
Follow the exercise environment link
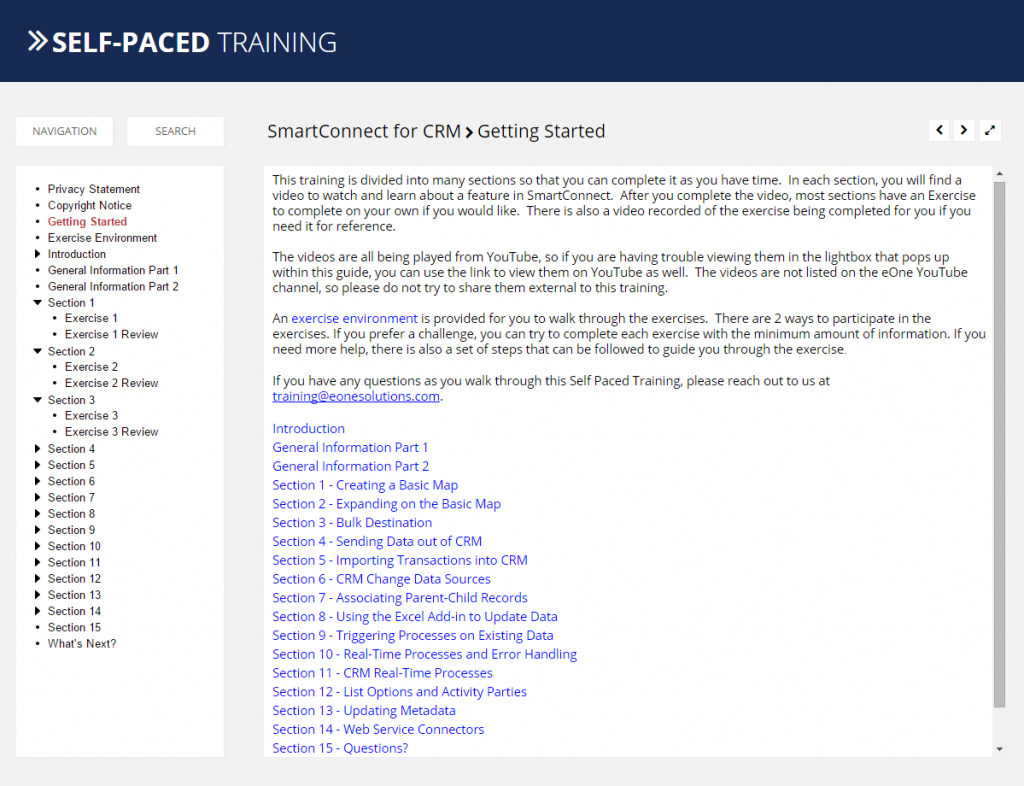pos(354,319)
